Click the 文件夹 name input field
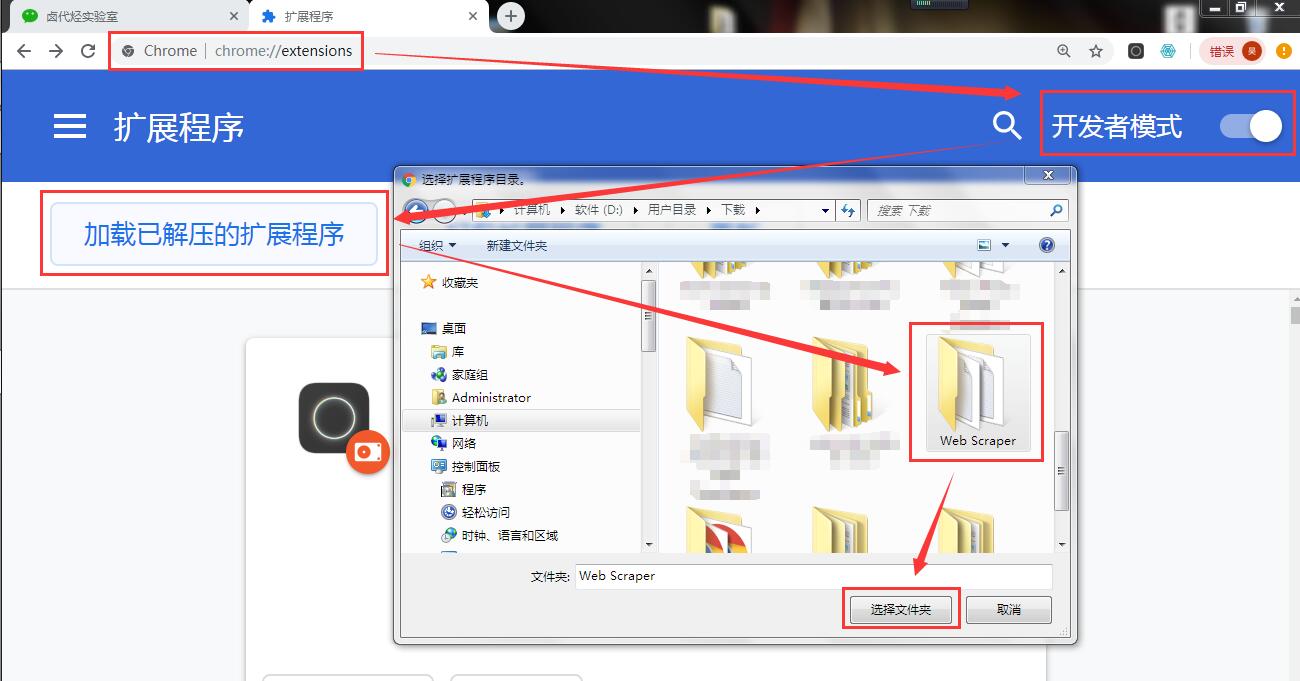The image size is (1300, 681). [814, 576]
